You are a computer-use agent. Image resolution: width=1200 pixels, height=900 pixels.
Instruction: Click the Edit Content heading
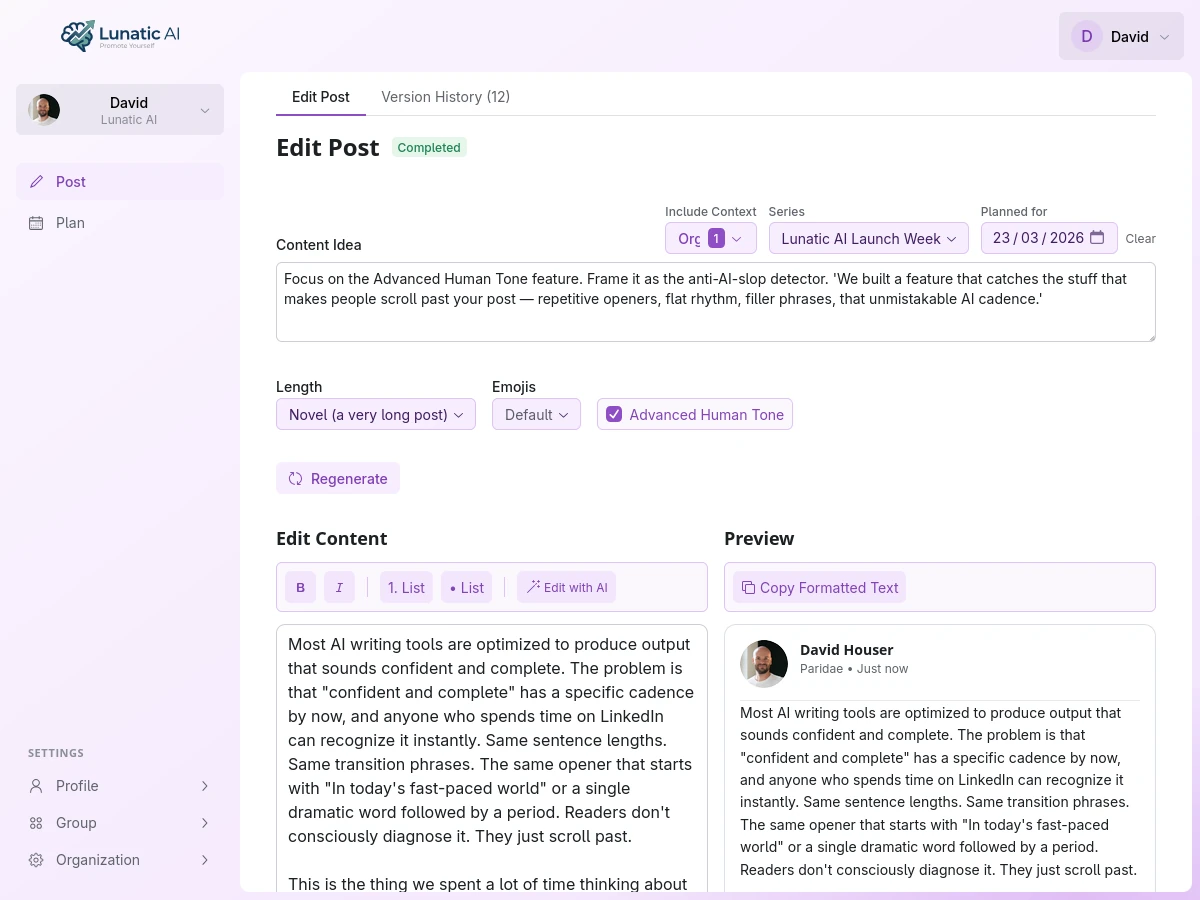[x=332, y=538]
